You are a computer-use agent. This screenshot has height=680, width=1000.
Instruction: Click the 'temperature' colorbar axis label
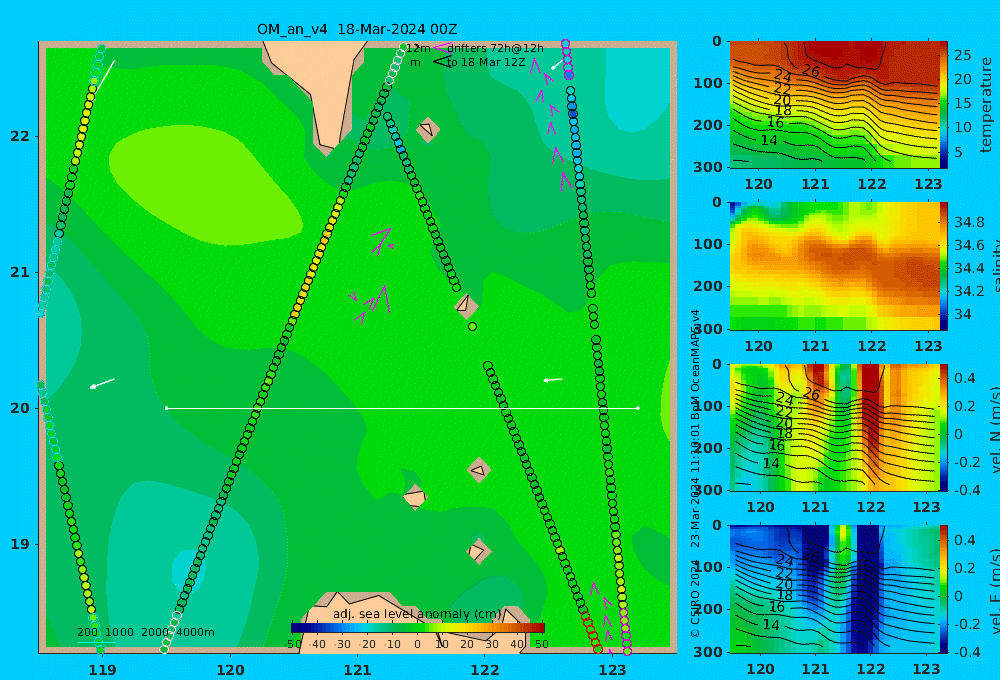986,105
